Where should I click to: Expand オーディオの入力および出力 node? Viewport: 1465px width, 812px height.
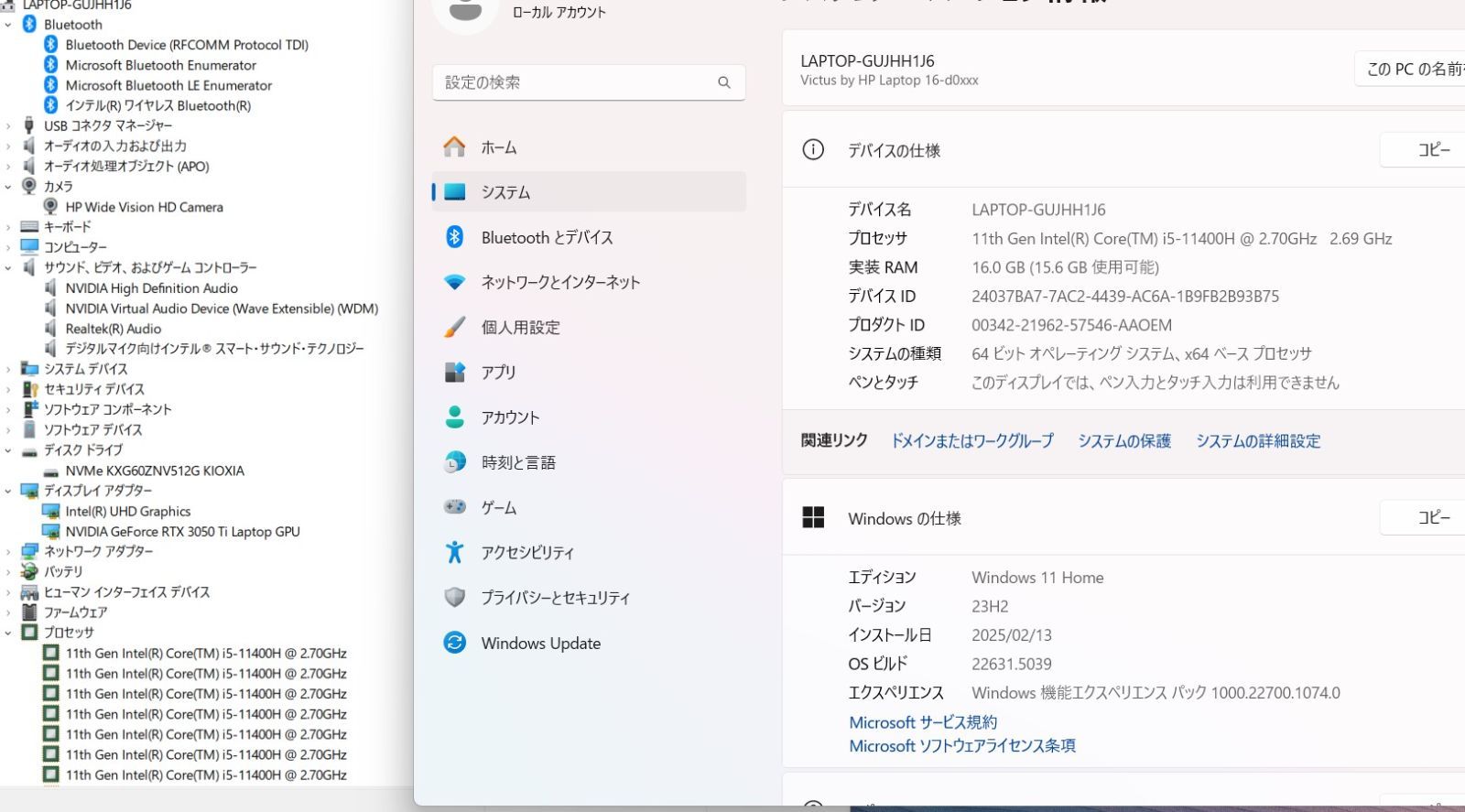(8, 146)
